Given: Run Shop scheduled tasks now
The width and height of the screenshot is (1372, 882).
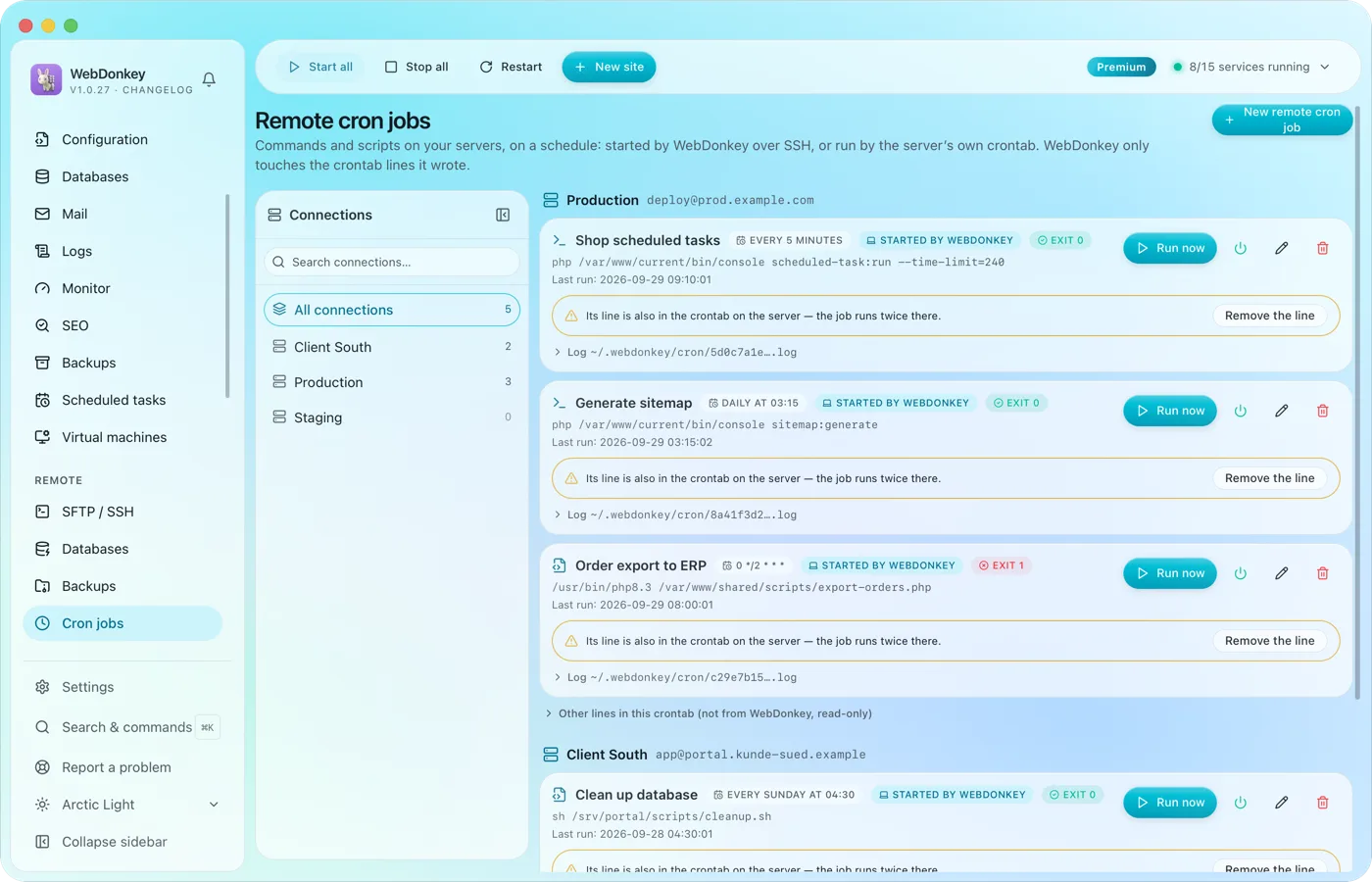Looking at the screenshot, I should click(x=1170, y=248).
